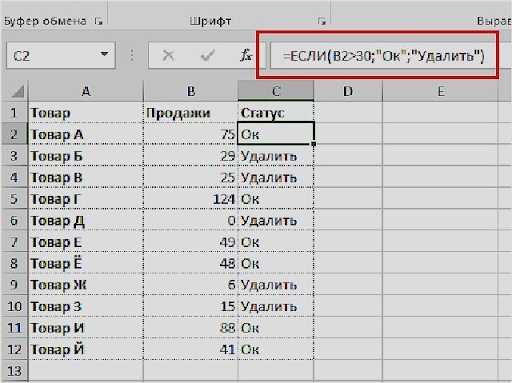This screenshot has width=512, height=383.
Task: Select row 13 header
Action: [14, 371]
